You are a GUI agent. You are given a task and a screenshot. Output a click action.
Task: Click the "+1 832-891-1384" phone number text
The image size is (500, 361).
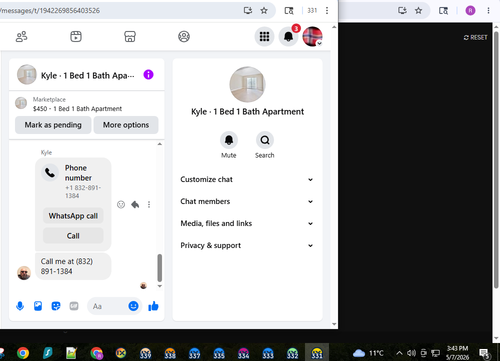[83, 192]
